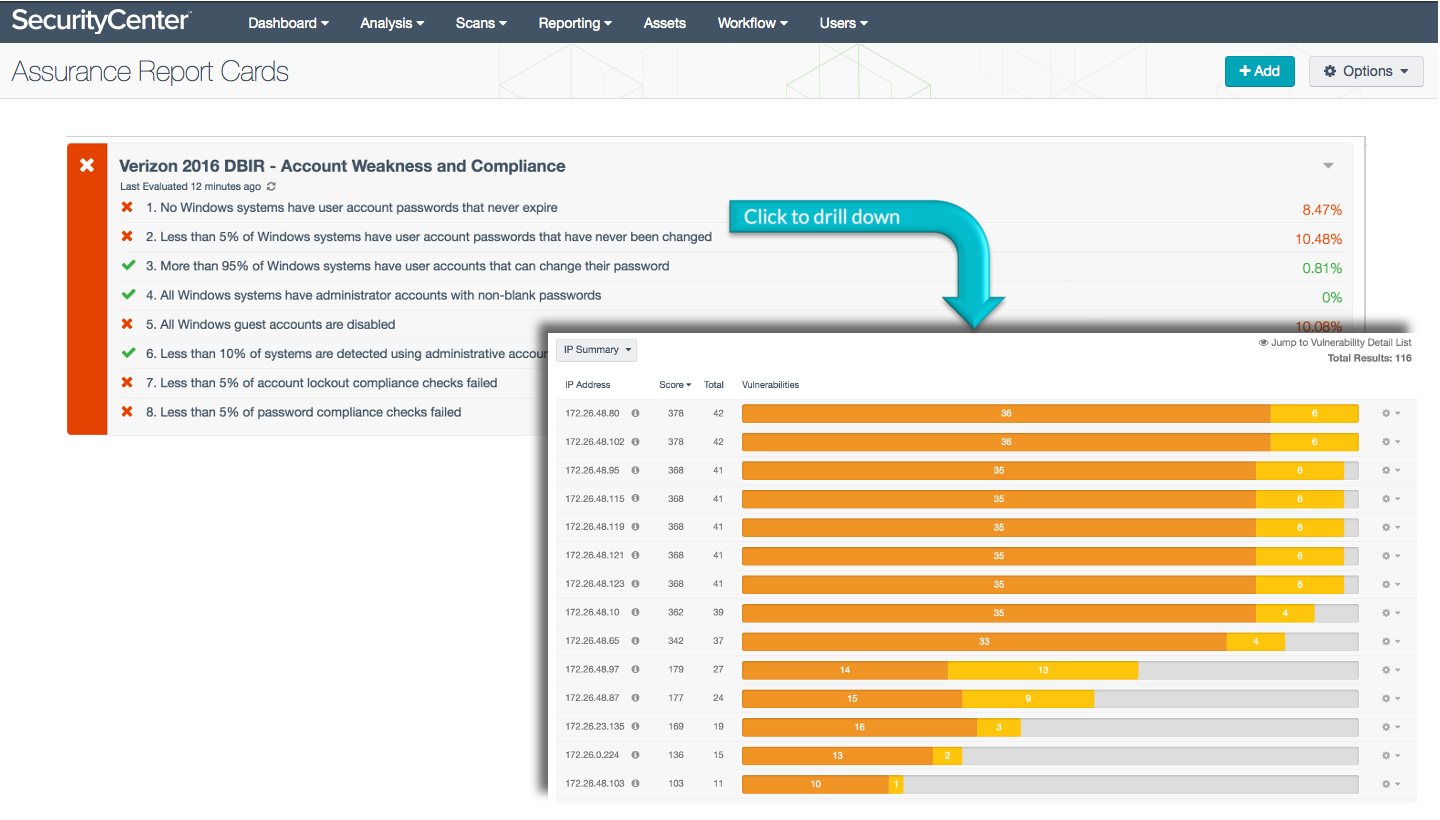Open the Analysis menu
This screenshot has width=1440, height=820.
tap(392, 23)
